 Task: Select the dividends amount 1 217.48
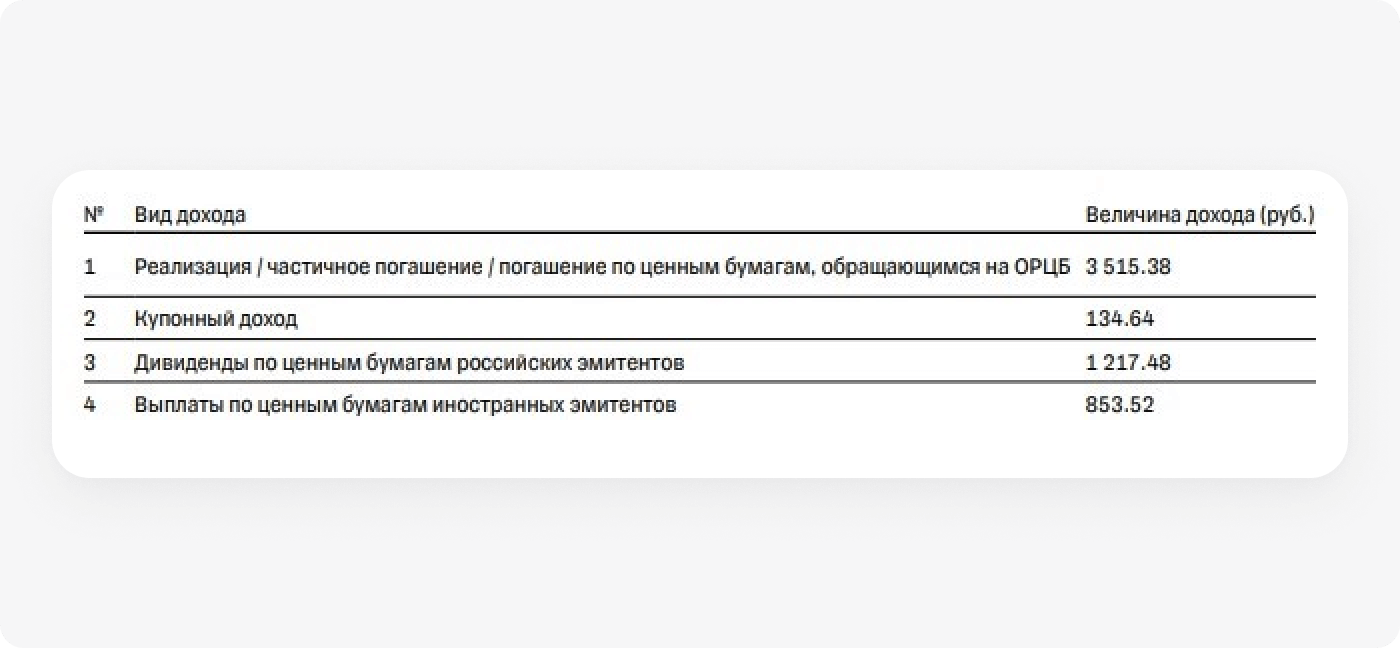[1128, 363]
